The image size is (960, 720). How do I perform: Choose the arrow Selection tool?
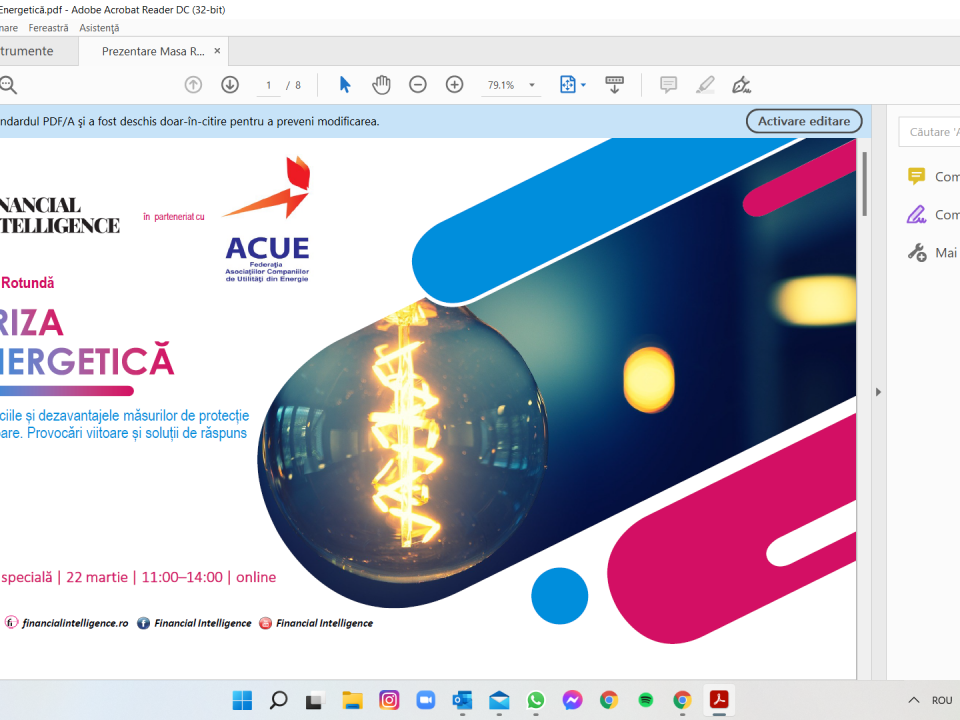(x=345, y=85)
